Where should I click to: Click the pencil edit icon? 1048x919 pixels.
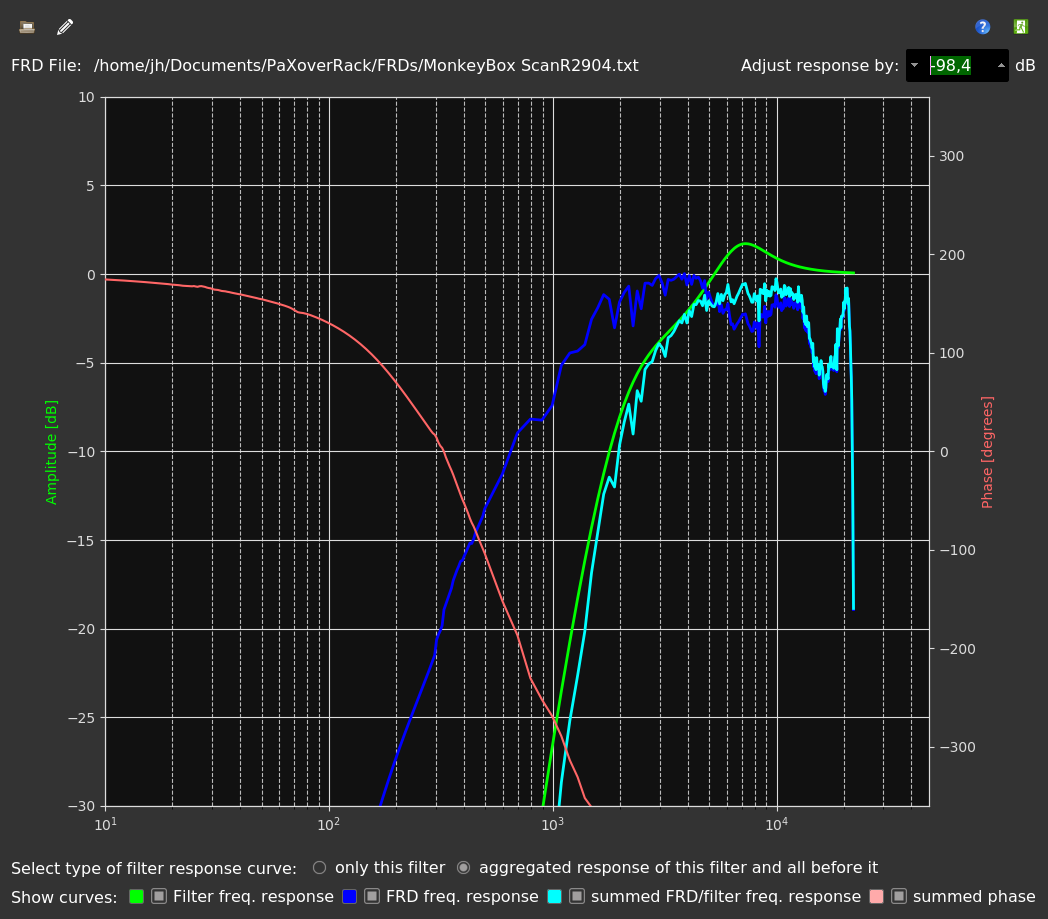point(65,27)
